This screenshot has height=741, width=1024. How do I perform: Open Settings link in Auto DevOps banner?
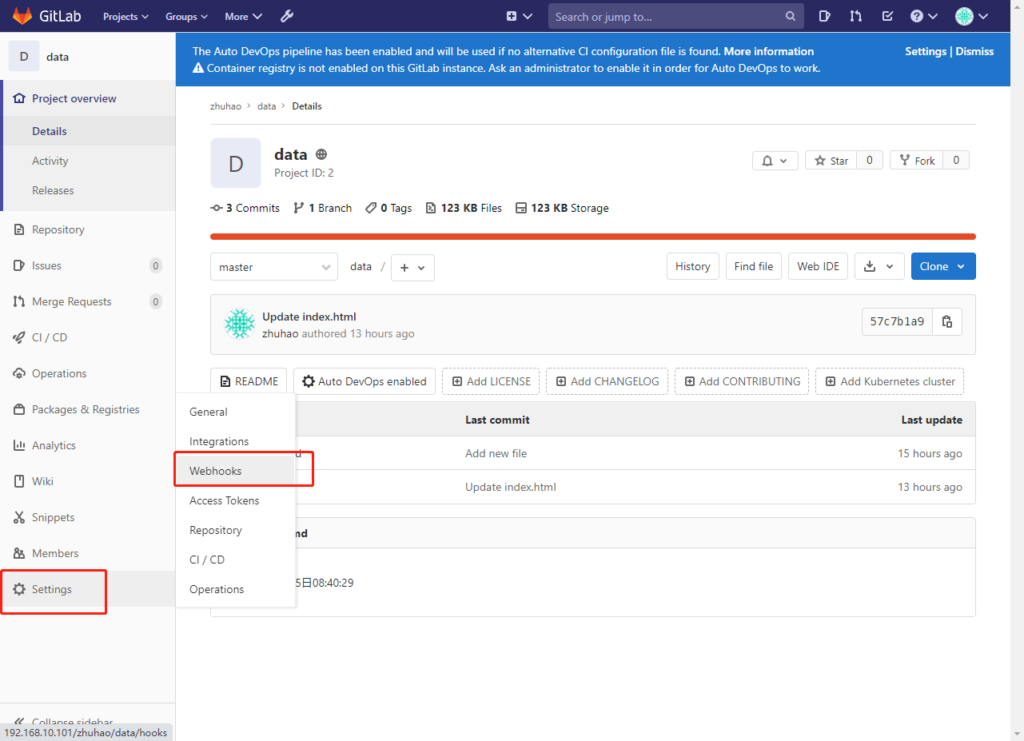click(925, 52)
